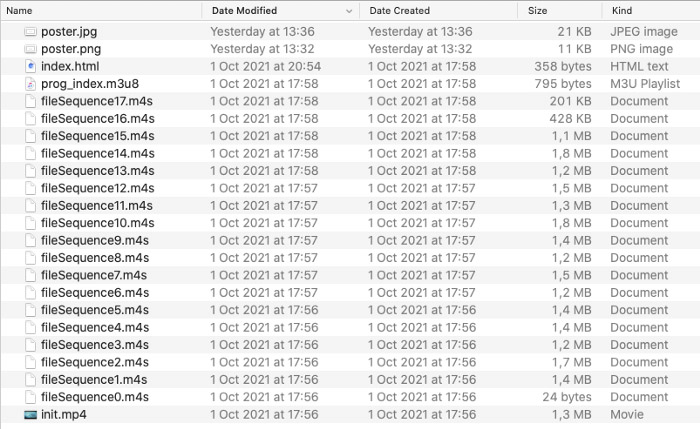Select the fileSequence10.m4s document icon

click(30, 223)
